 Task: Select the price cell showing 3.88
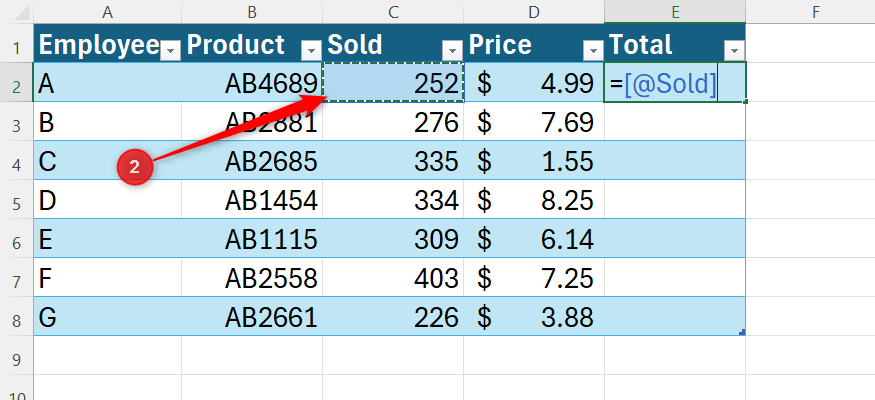point(534,317)
